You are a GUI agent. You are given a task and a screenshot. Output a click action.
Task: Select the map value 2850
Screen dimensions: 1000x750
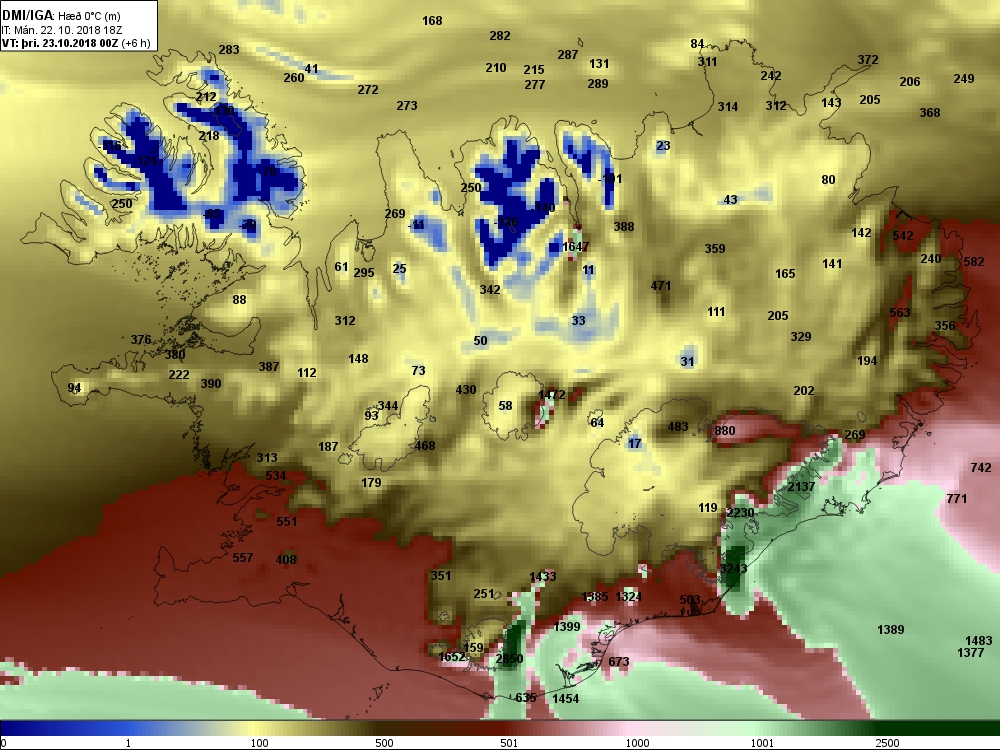509,659
